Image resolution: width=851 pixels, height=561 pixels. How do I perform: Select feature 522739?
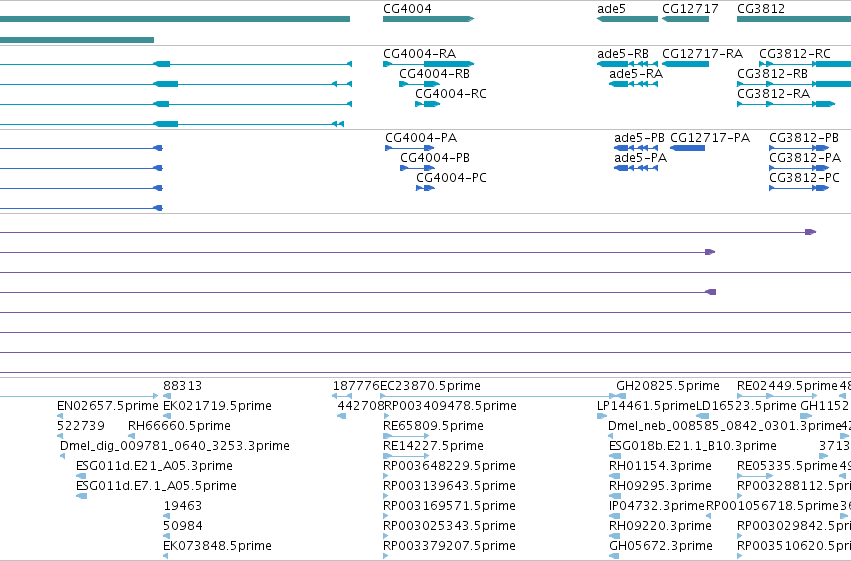point(60,436)
